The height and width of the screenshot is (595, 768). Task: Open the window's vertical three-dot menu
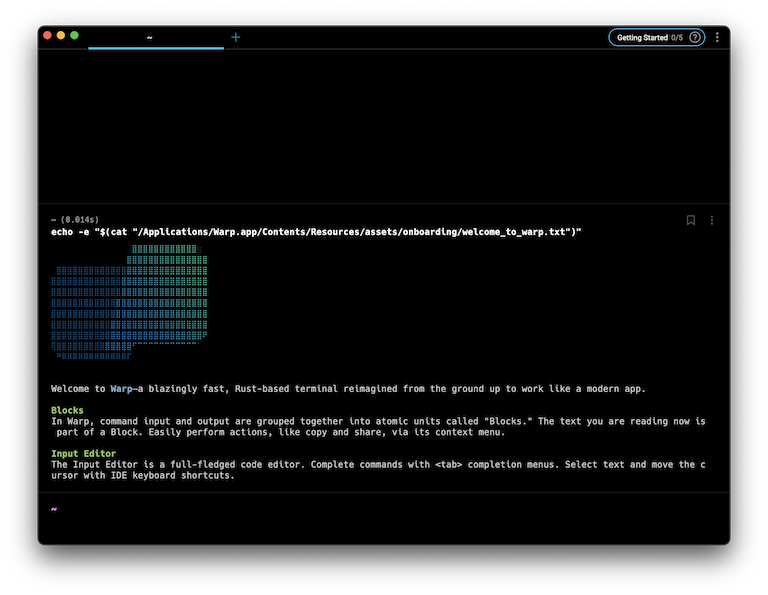717,37
